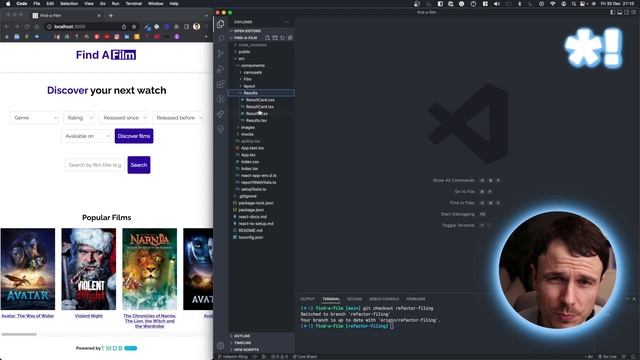Open the Released before dropdown
This screenshot has width=640, height=360.
[x=178, y=118]
